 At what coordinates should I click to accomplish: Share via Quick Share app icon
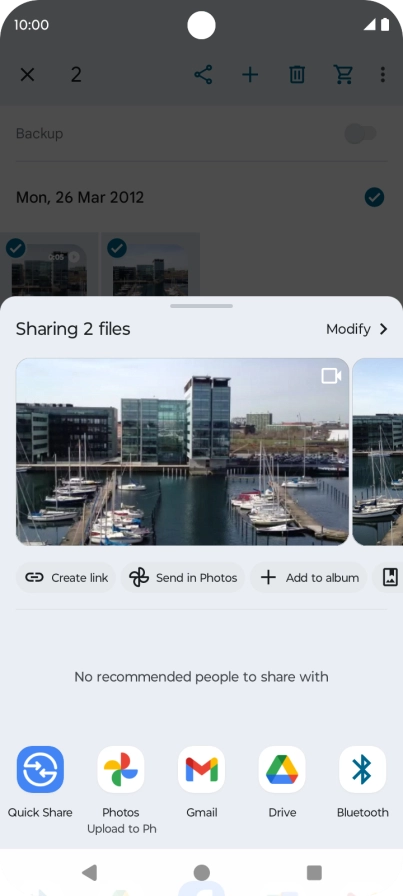pos(40,769)
